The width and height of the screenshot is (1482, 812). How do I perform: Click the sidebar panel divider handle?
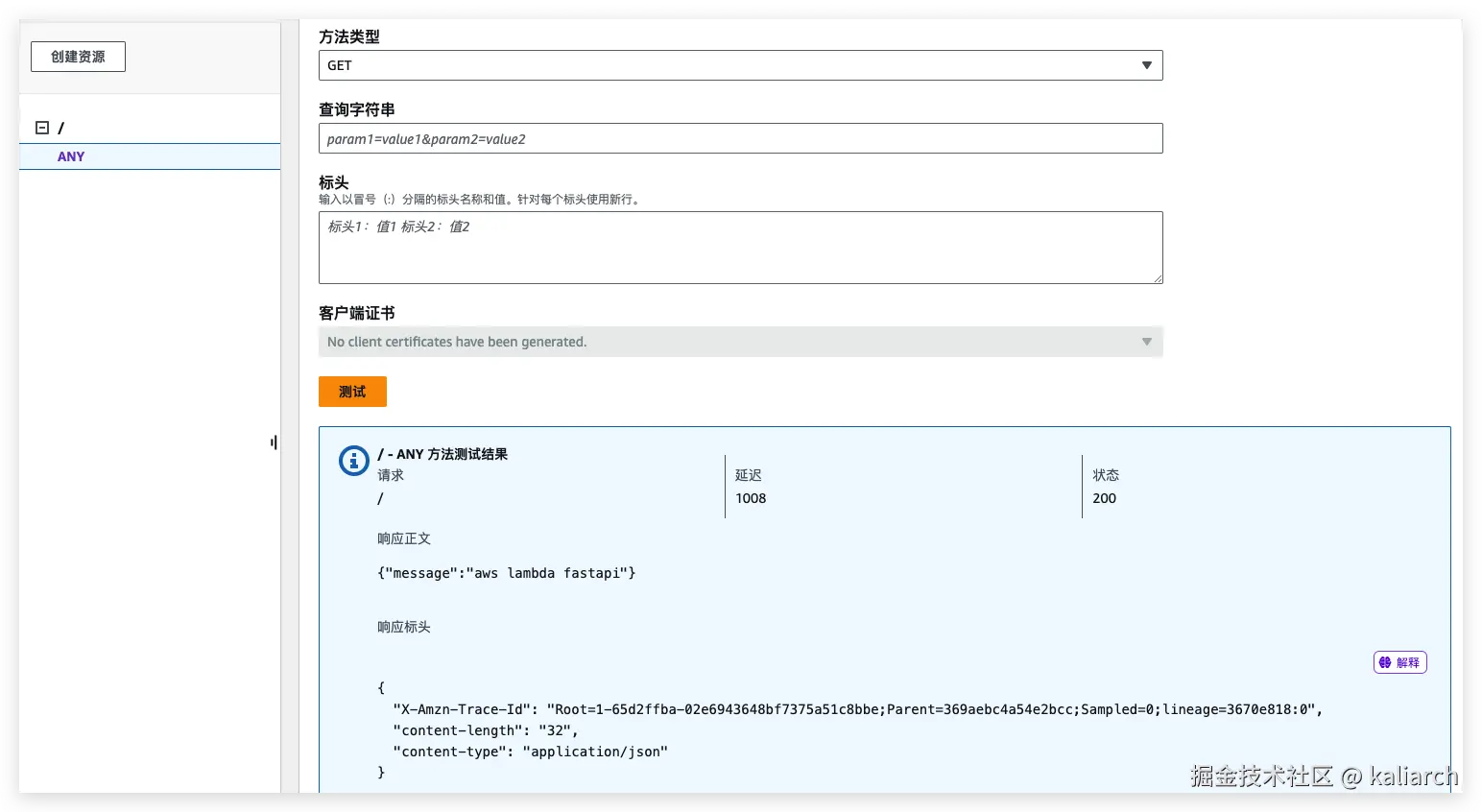click(274, 442)
